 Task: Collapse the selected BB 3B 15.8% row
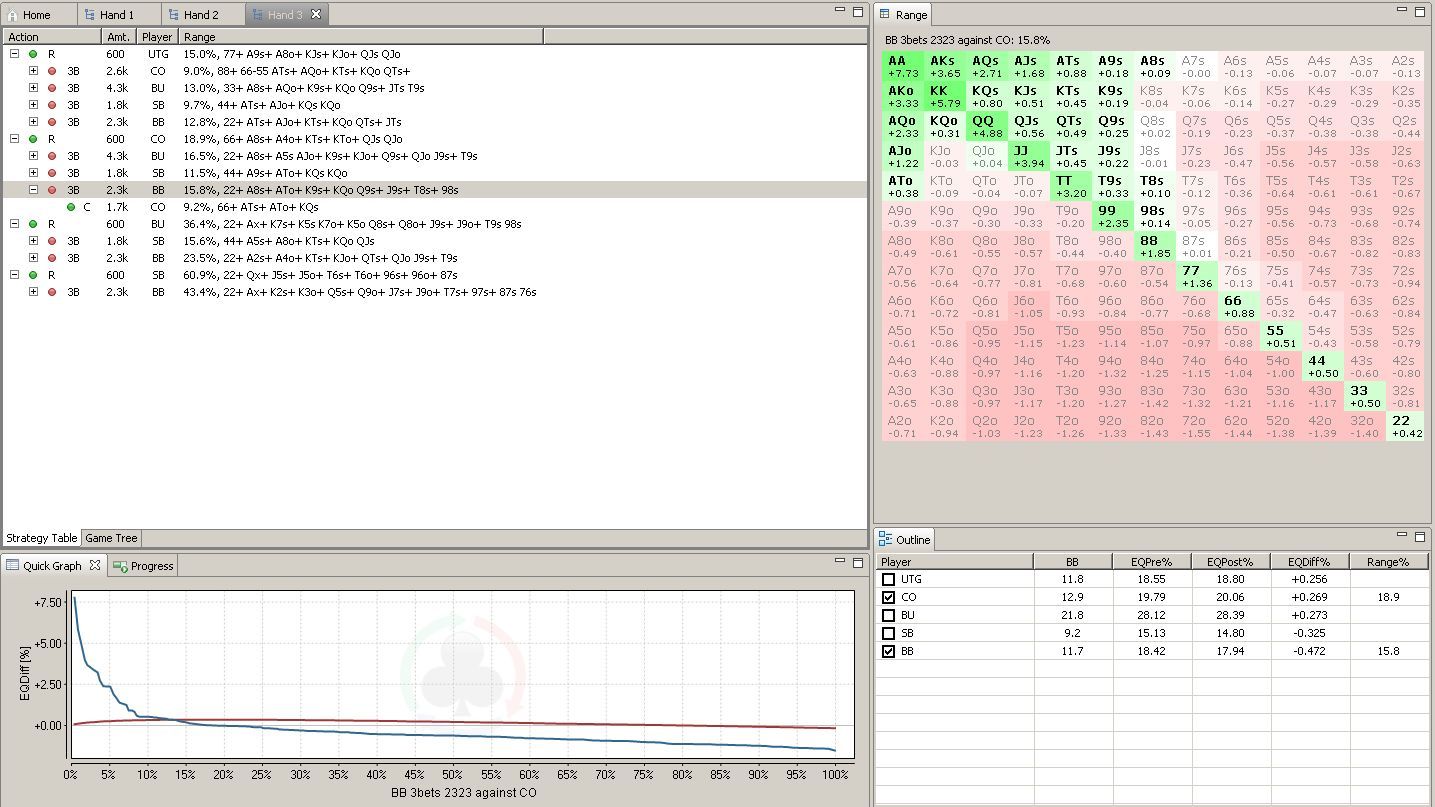click(x=33, y=190)
